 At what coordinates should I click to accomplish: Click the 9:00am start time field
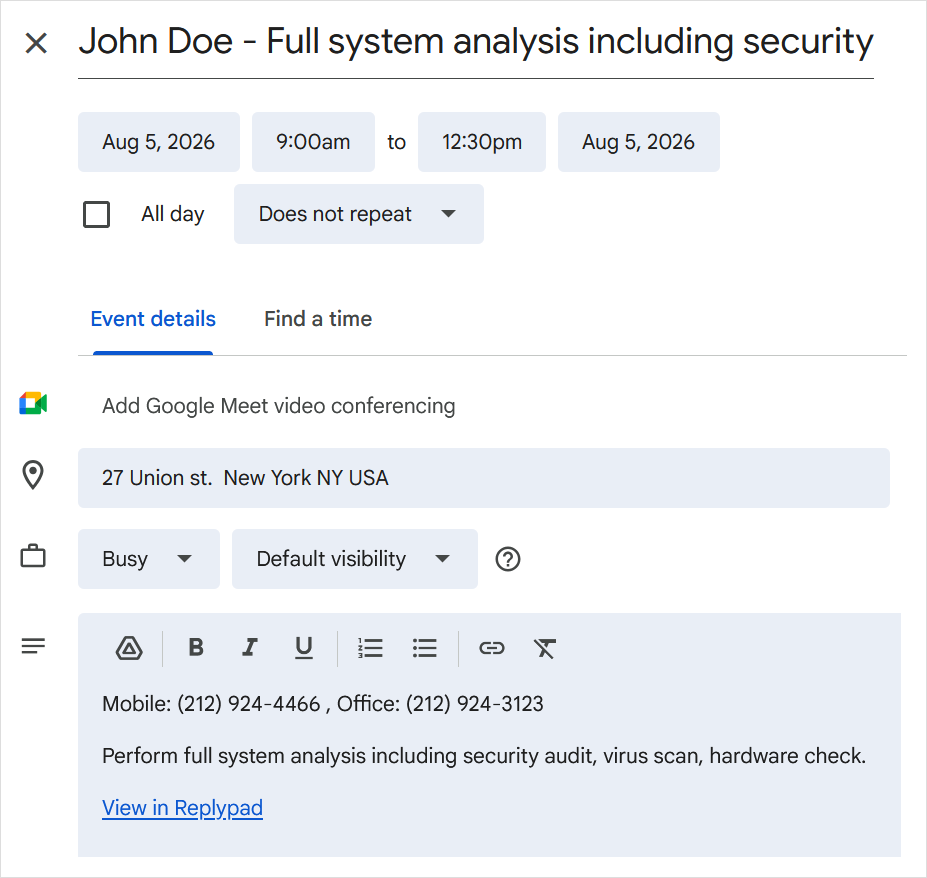click(x=313, y=142)
